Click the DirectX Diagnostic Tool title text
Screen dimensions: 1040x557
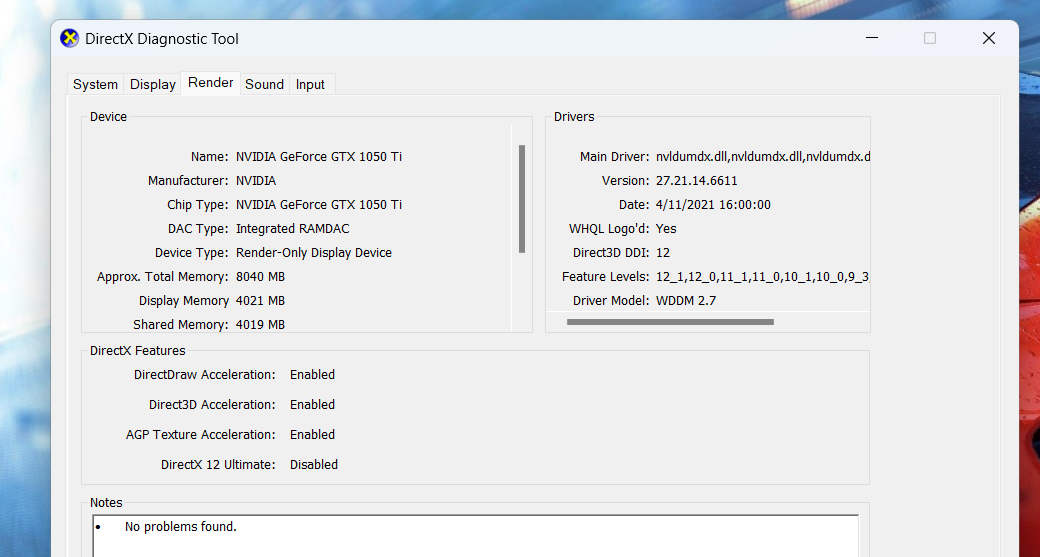162,38
